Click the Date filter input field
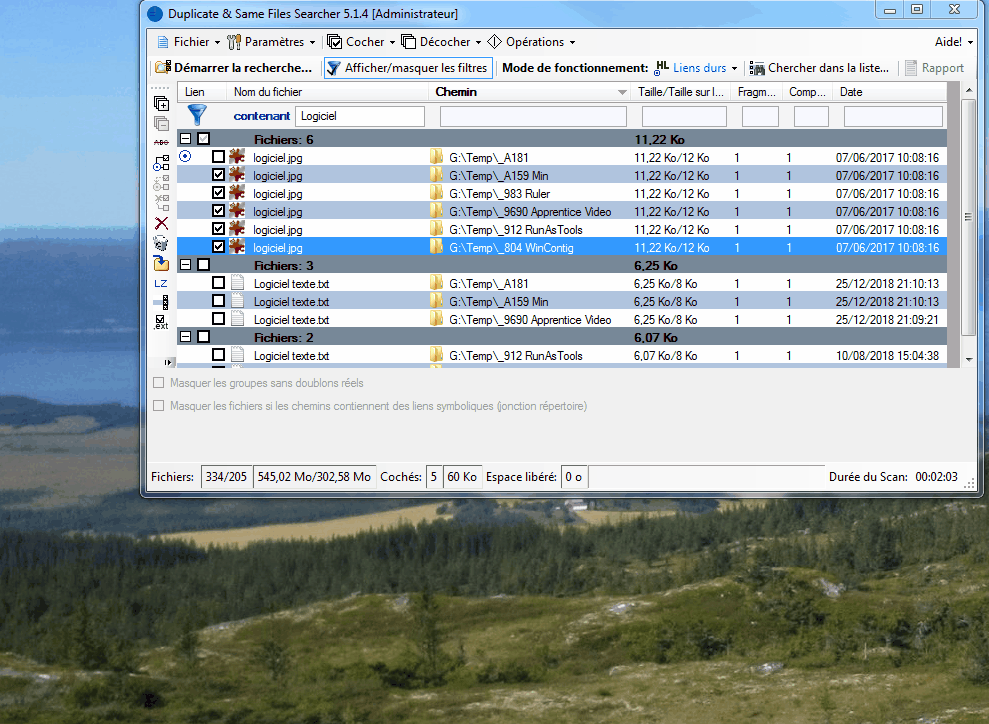This screenshot has width=989, height=724. click(893, 116)
